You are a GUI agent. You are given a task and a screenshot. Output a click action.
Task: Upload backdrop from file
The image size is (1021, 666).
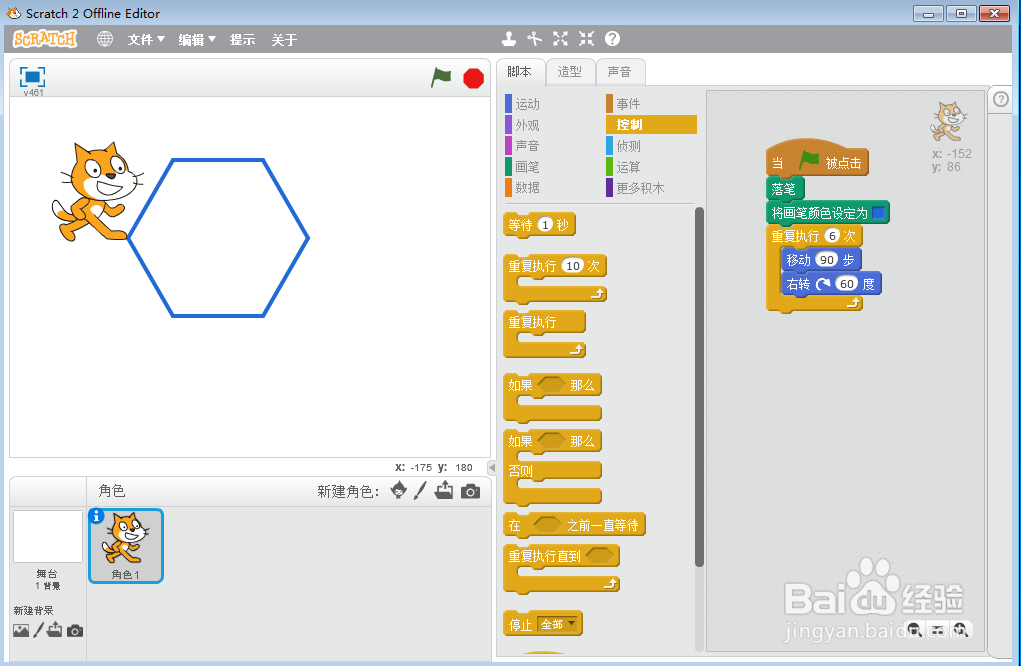pos(55,630)
